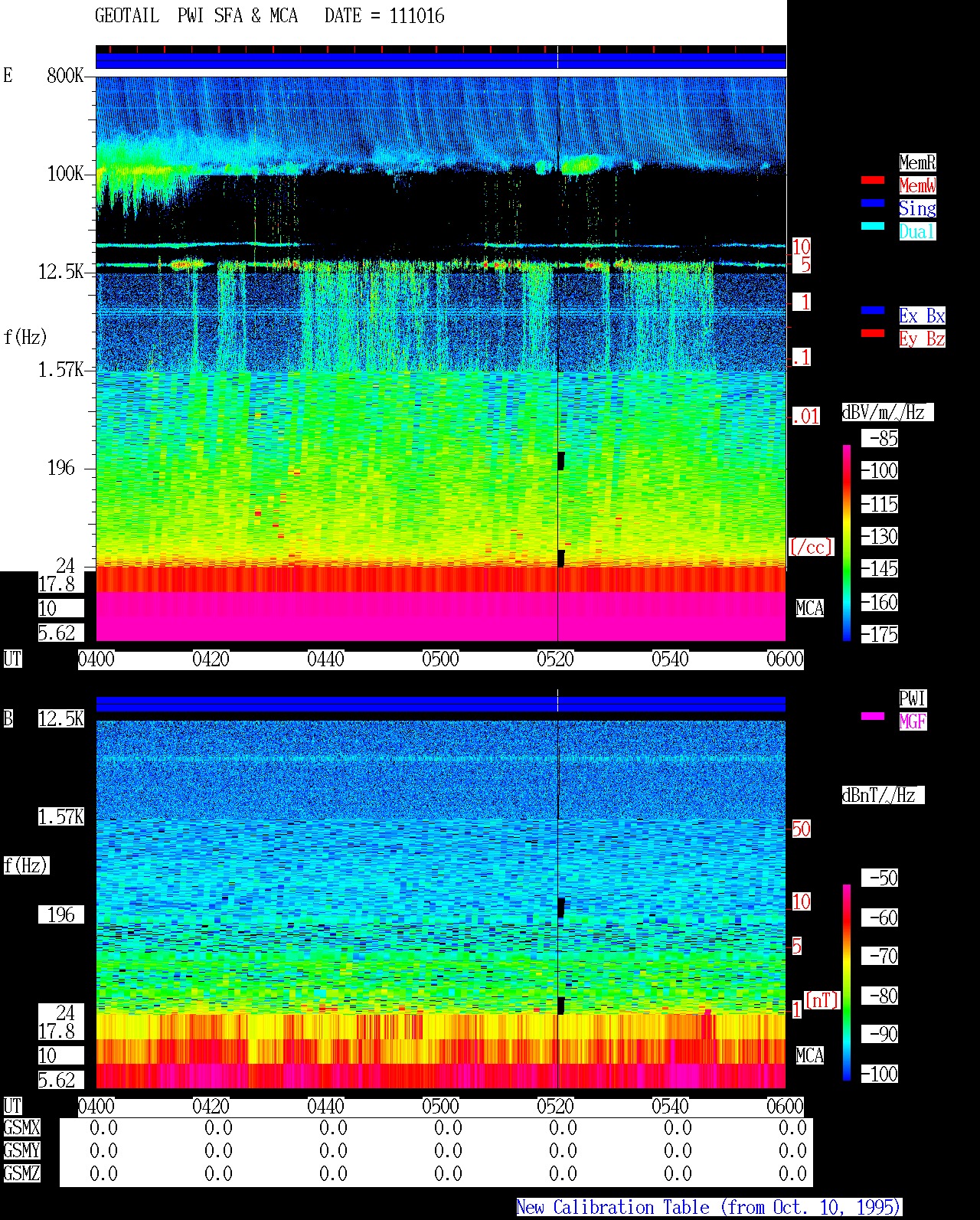
Task: Click the cyan Dual legend swatch
Action: tap(873, 226)
